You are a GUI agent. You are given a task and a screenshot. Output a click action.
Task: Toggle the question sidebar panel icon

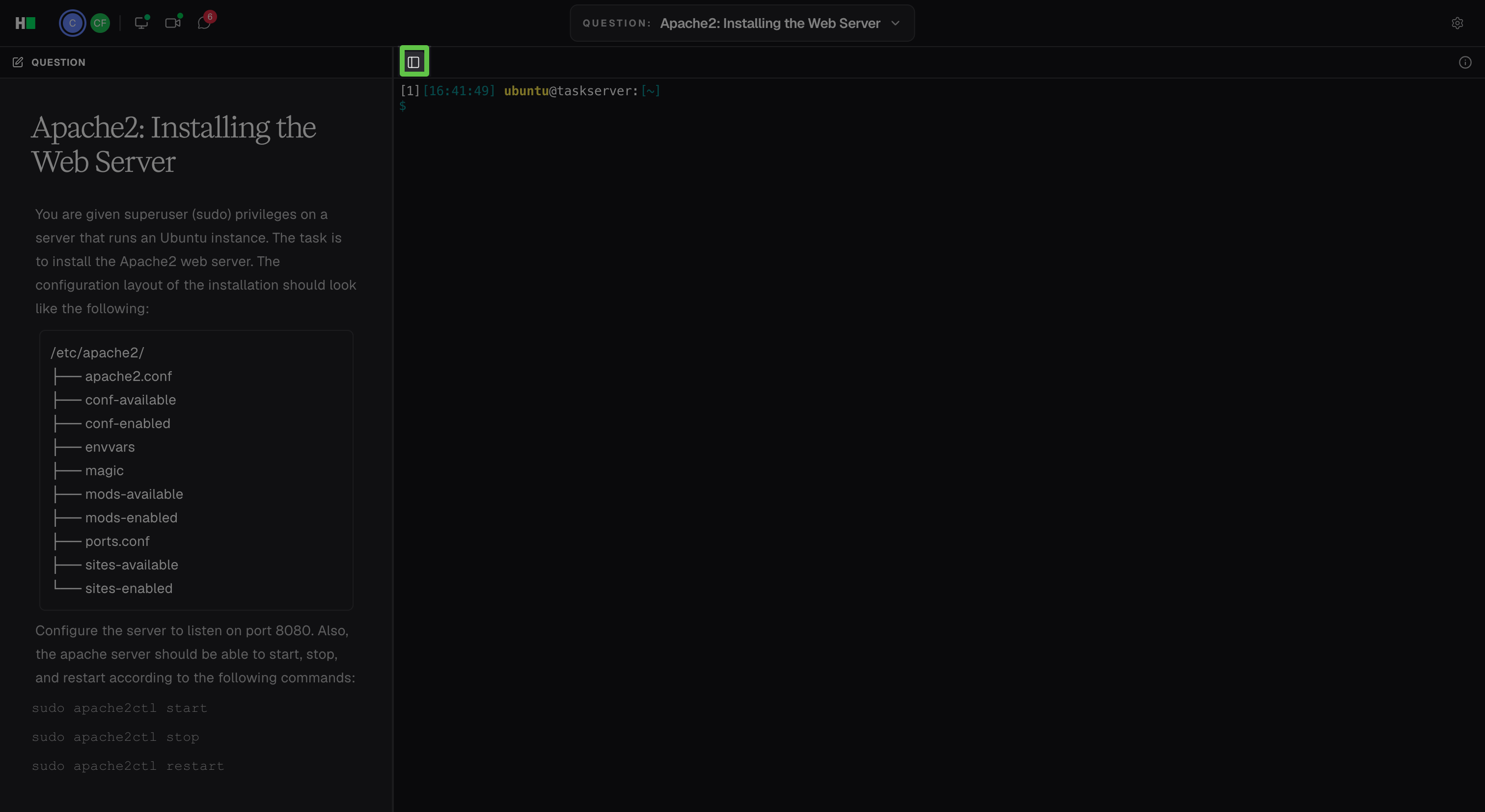[413, 62]
